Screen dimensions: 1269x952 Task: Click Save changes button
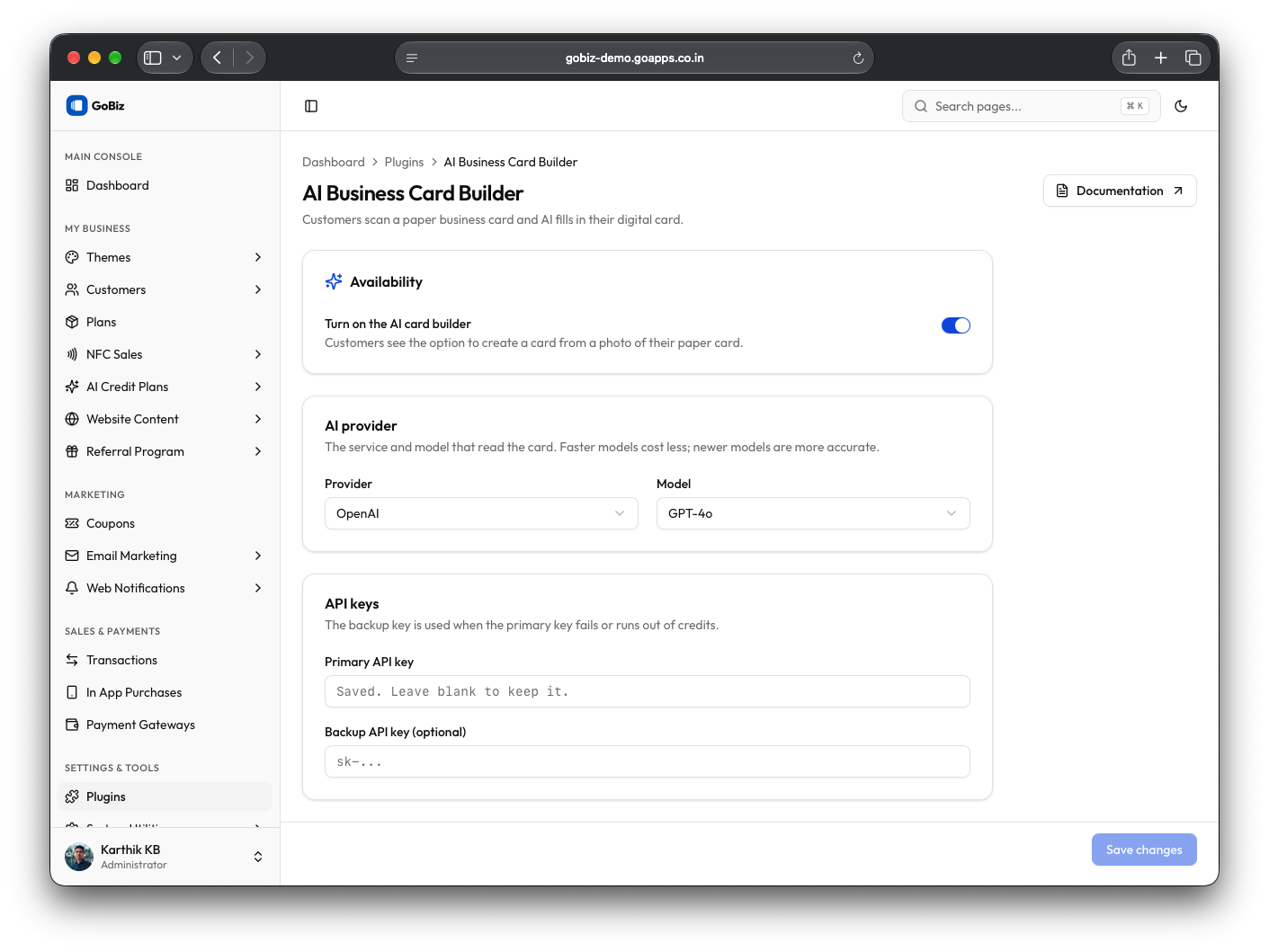tap(1144, 850)
